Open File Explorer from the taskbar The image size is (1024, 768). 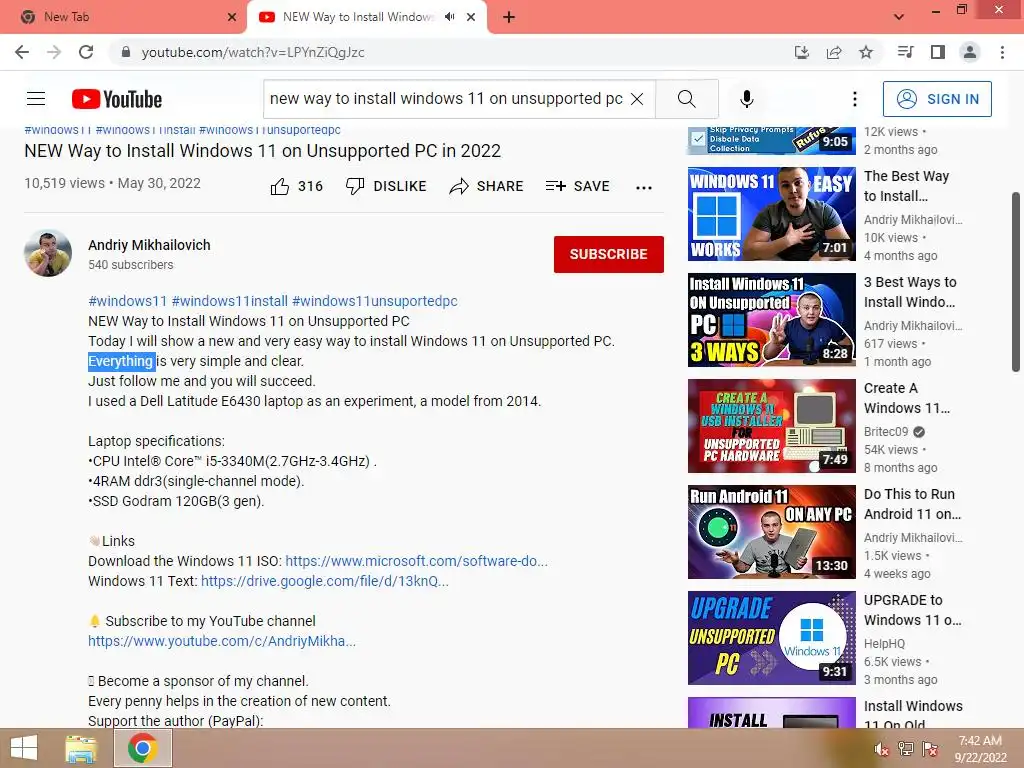click(81, 748)
